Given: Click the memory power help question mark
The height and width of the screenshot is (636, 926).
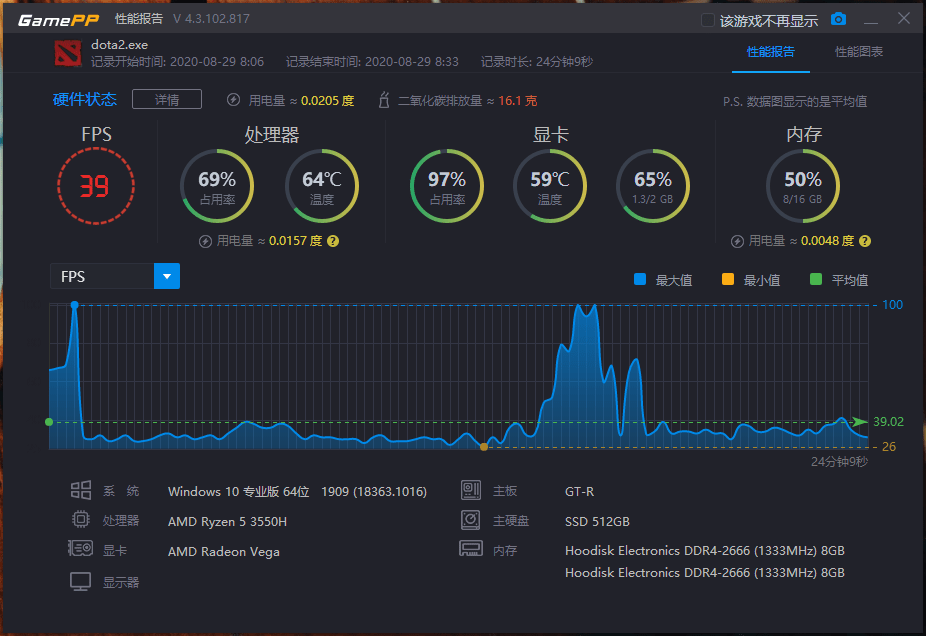Looking at the screenshot, I should (x=865, y=241).
